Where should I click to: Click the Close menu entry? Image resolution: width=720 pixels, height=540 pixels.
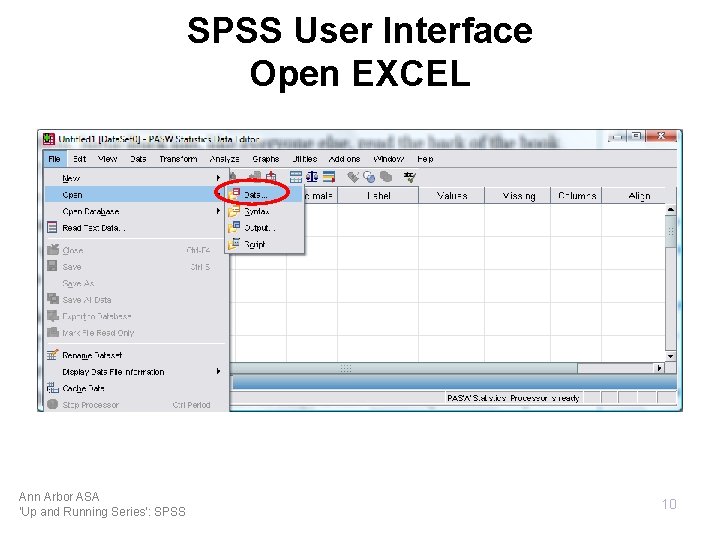coord(133,250)
